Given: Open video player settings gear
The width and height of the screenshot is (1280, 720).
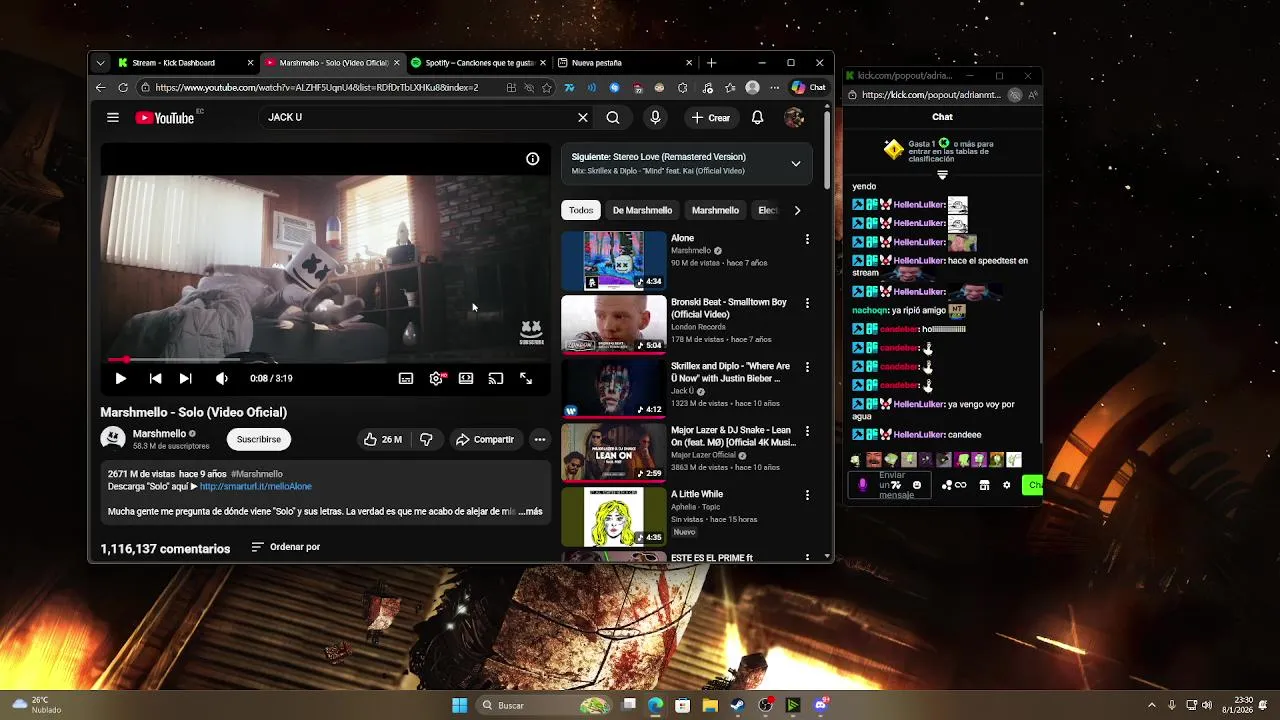Looking at the screenshot, I should [x=436, y=379].
